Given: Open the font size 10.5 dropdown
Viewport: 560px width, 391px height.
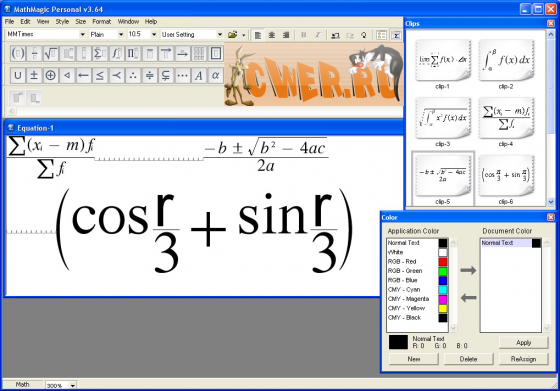Looking at the screenshot, I should (154, 34).
